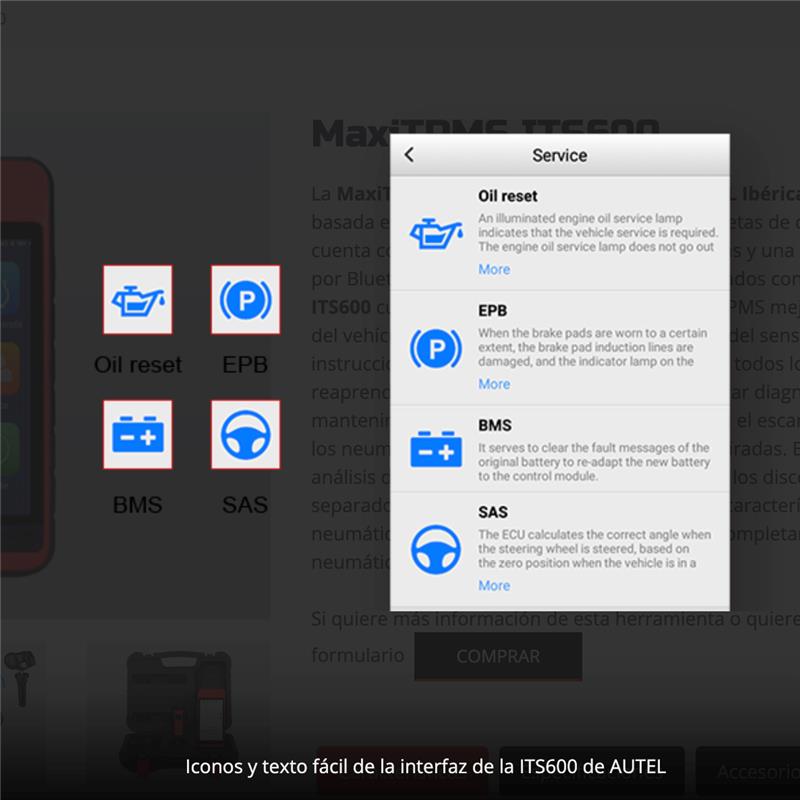Image resolution: width=800 pixels, height=800 pixels.
Task: Select the bold "EPB" heading in Service list
Action: 492,311
